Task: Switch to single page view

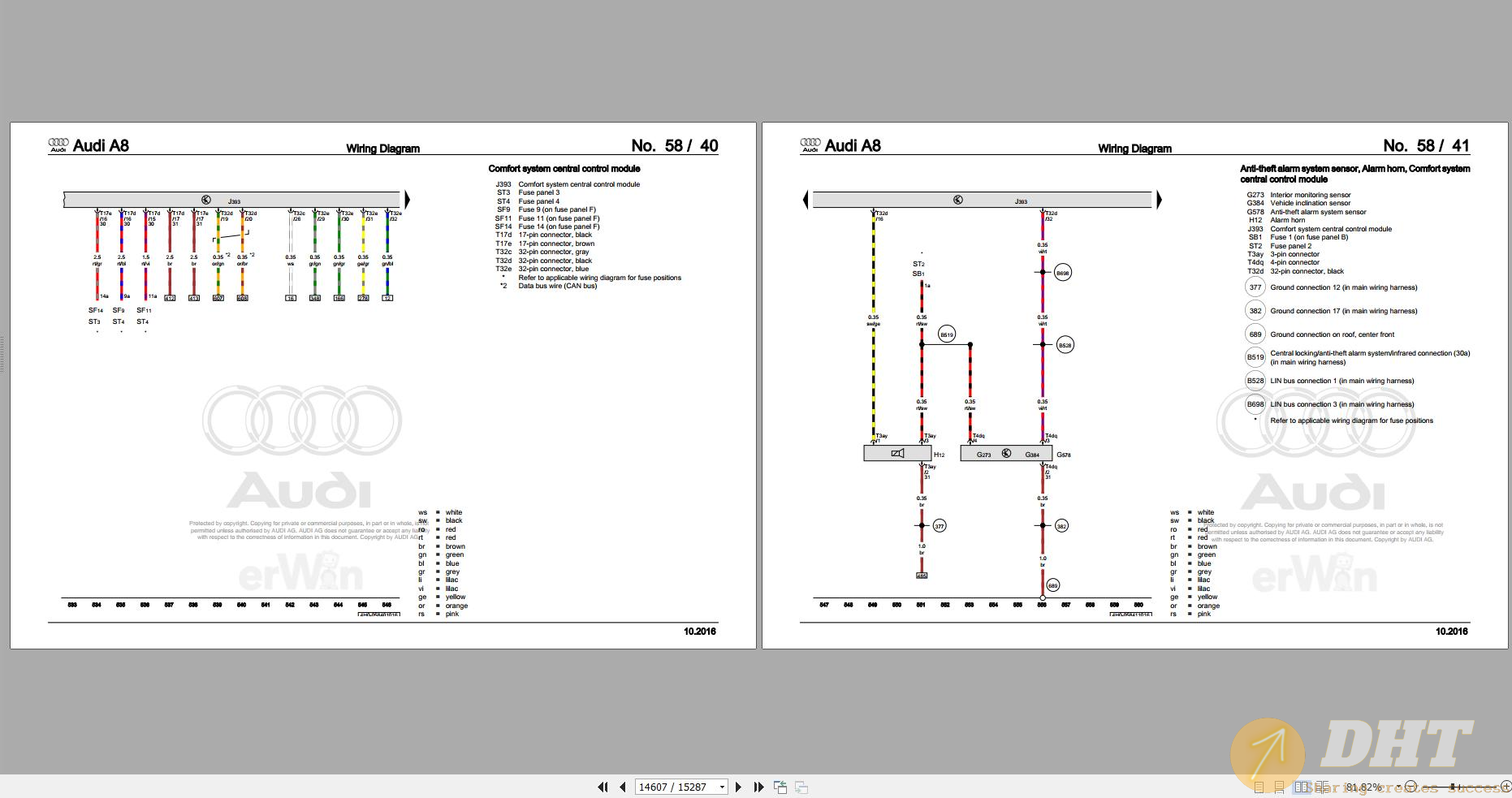Action: 1259,787
